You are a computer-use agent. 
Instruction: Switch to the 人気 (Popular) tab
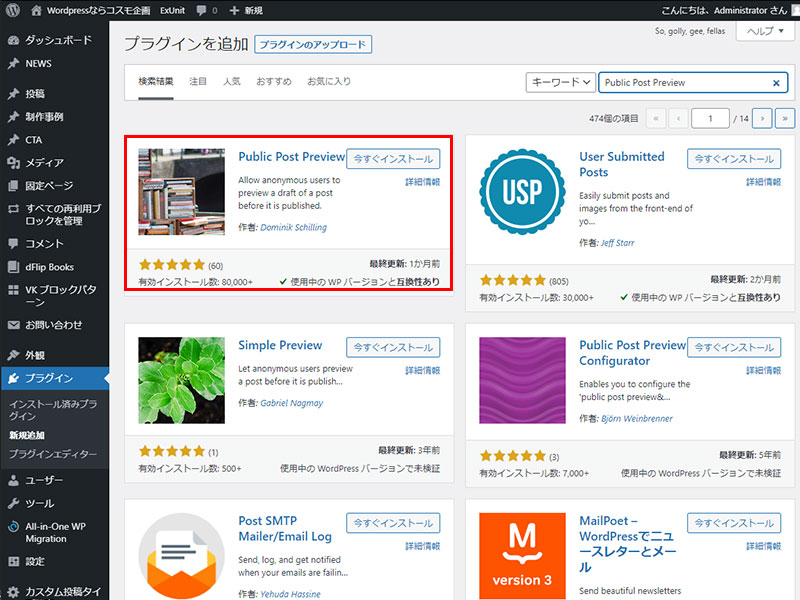point(231,81)
